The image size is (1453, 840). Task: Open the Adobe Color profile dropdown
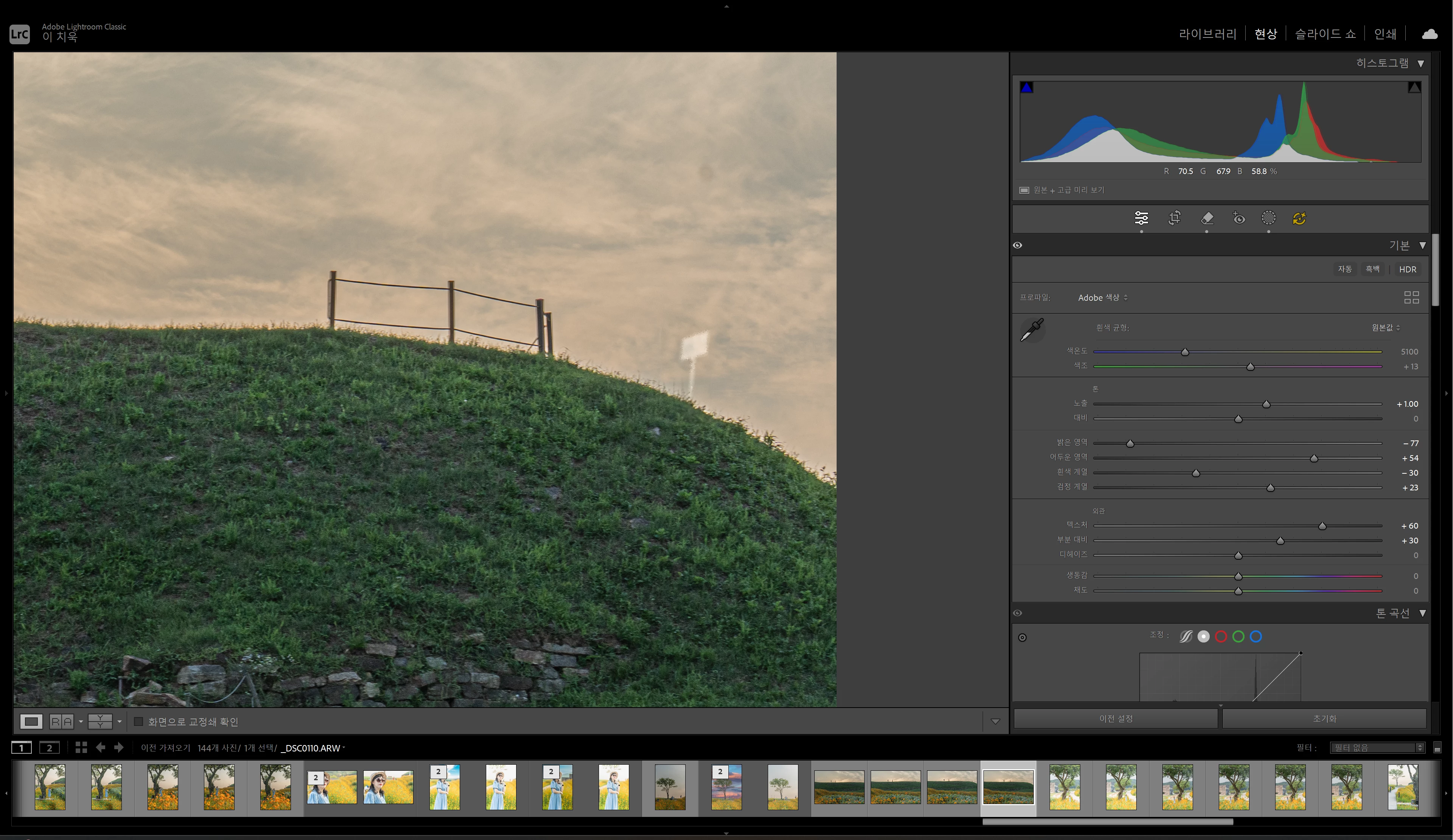(x=1102, y=297)
